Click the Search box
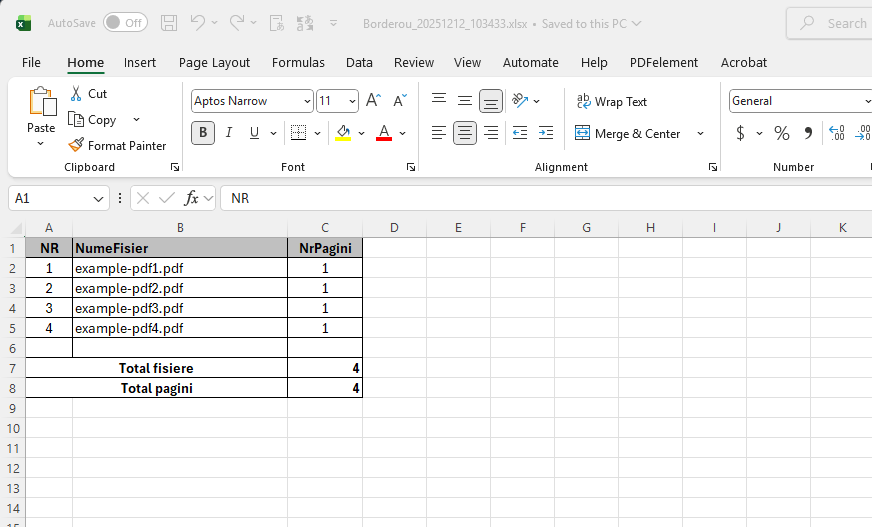The height and width of the screenshot is (527, 872). pos(831,23)
